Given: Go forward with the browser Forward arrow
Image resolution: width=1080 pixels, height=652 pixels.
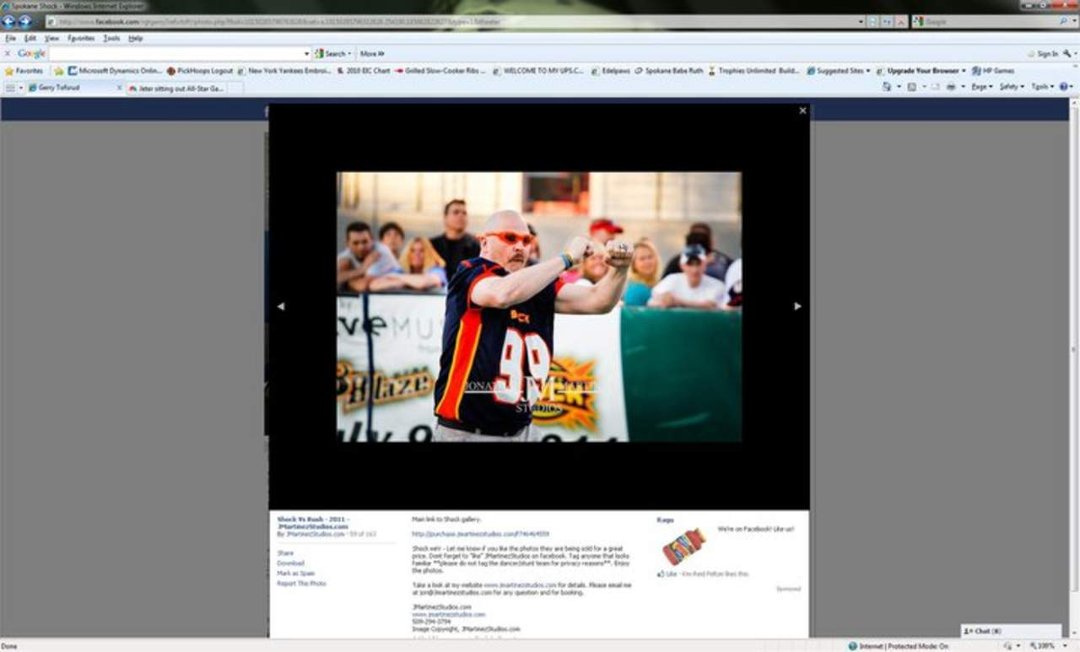Looking at the screenshot, I should (x=25, y=21).
